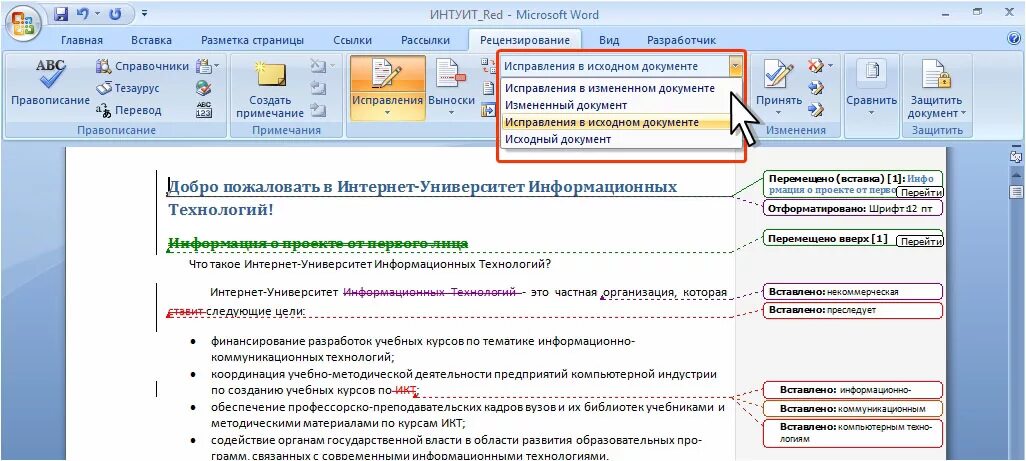Run the Правописание spelling check

click(x=50, y=82)
